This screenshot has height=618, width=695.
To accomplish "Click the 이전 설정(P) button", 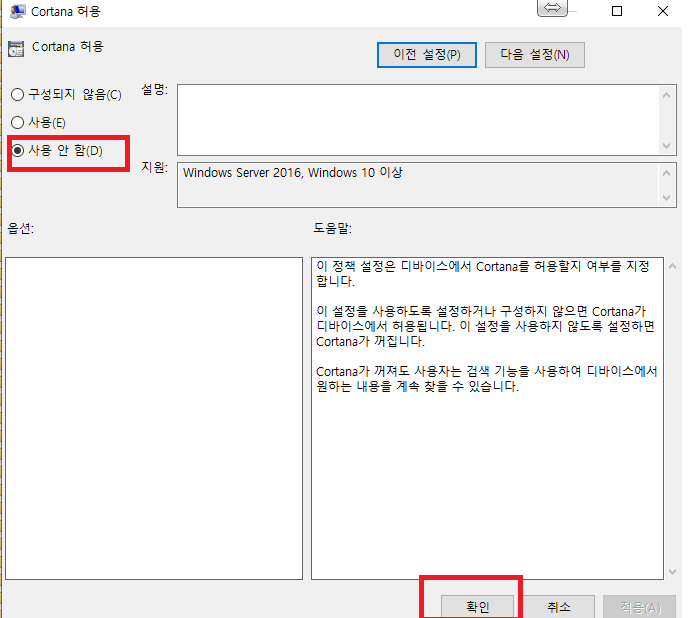I will pyautogui.click(x=426, y=55).
